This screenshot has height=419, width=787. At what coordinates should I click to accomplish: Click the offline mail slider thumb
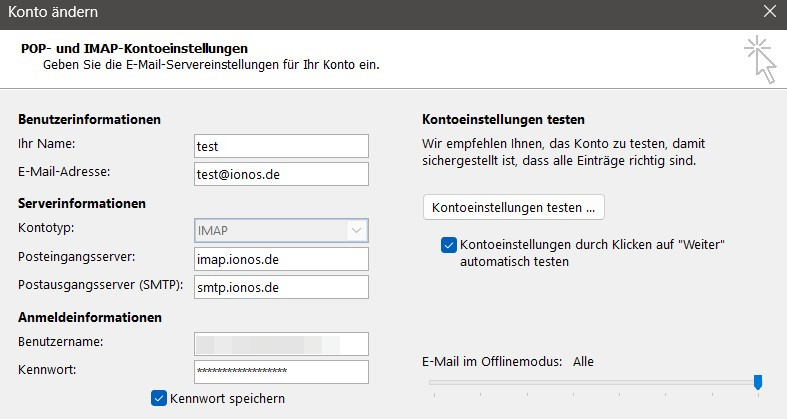(x=758, y=382)
